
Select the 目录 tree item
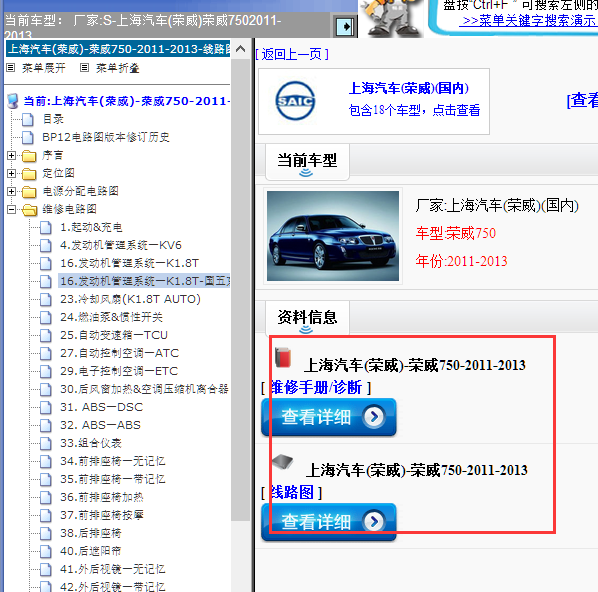(x=53, y=119)
